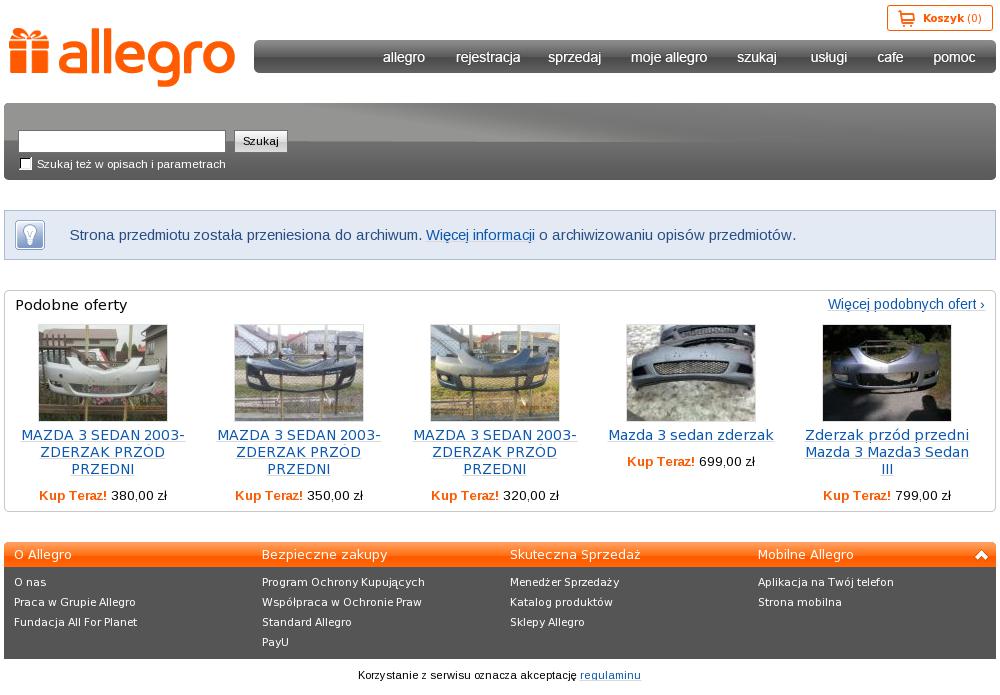Click the O Allegro footer heading

[43, 555]
